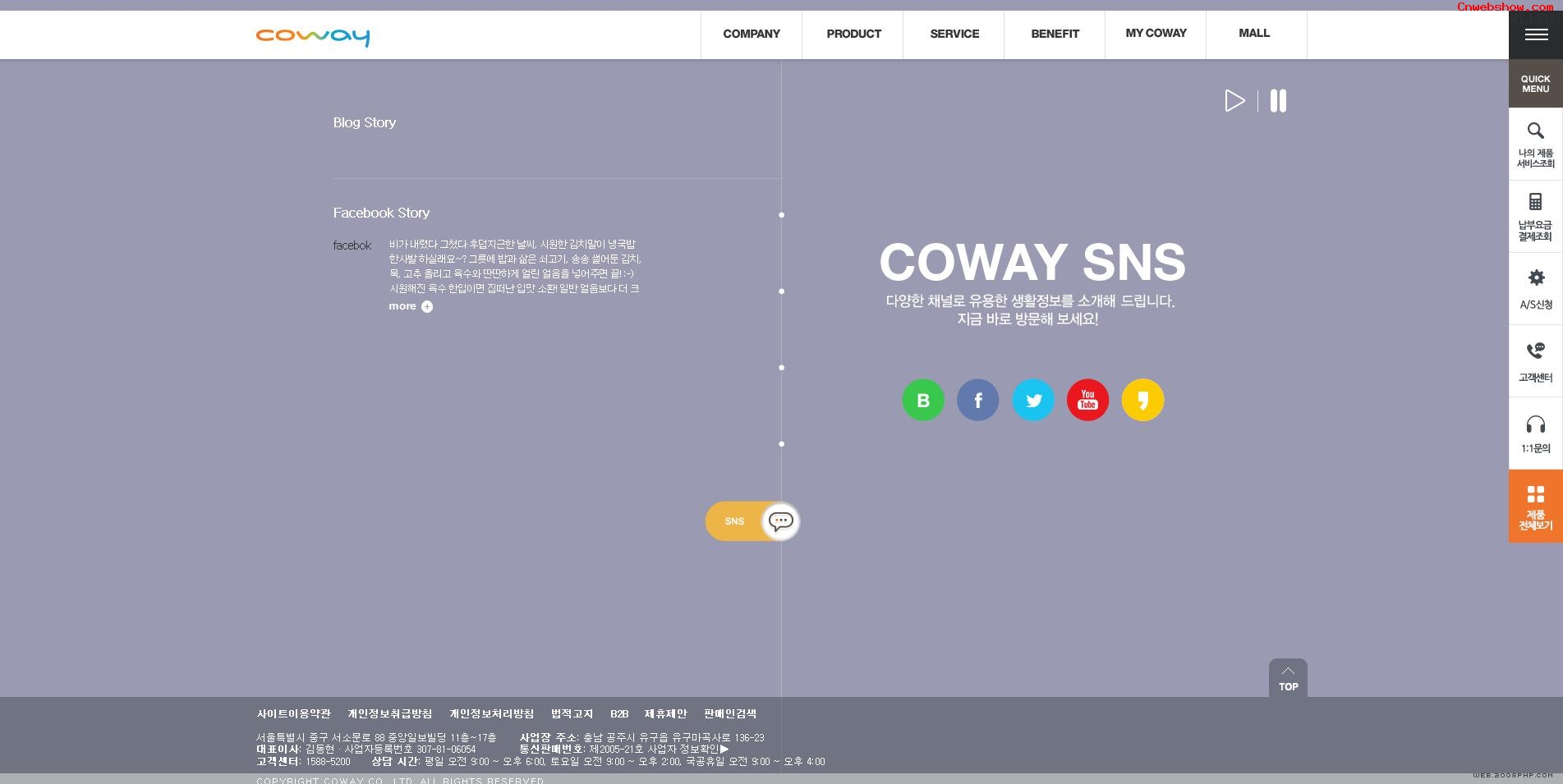This screenshot has width=1563, height=784.
Task: Click the facebook source label
Action: click(352, 245)
